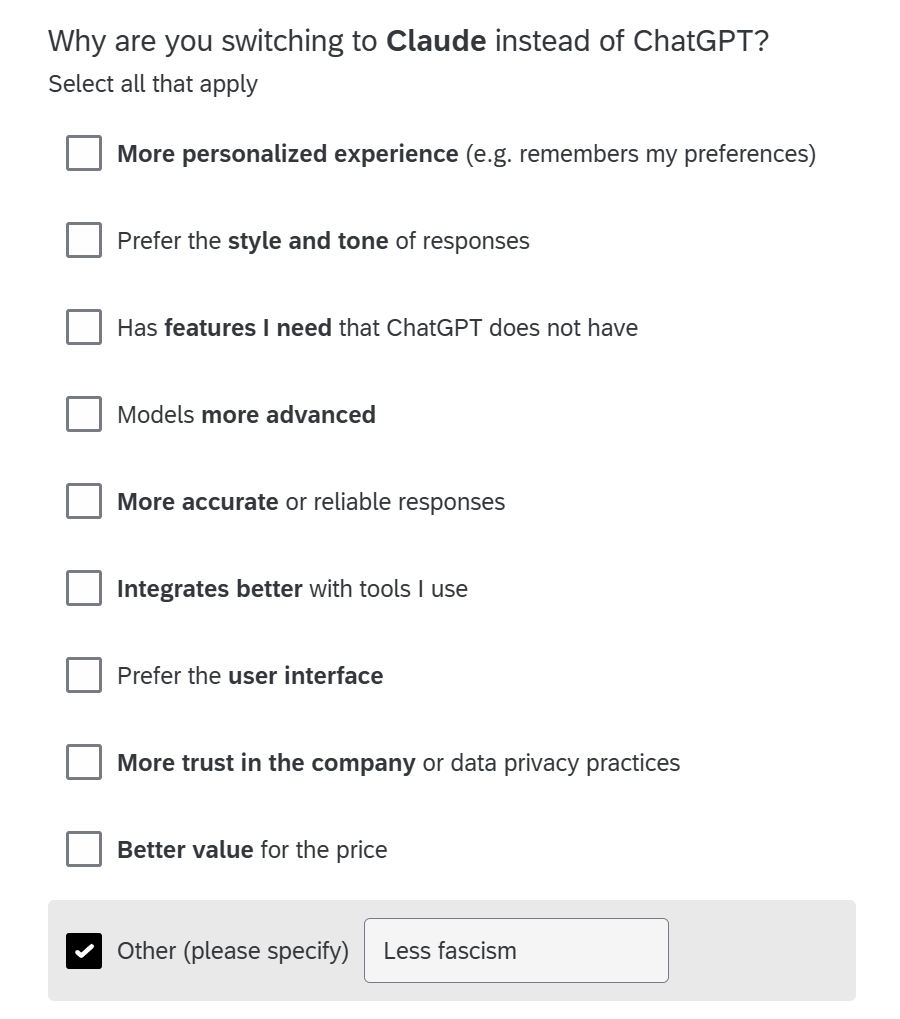Enable the Models more advanced checkbox
The height and width of the screenshot is (1019, 900).
tap(84, 415)
